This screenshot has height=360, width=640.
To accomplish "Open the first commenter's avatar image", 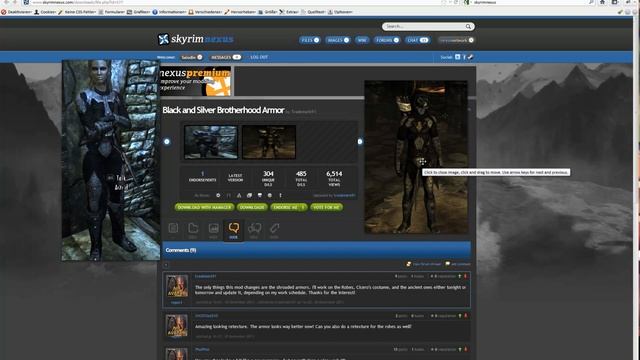I will click(x=177, y=287).
